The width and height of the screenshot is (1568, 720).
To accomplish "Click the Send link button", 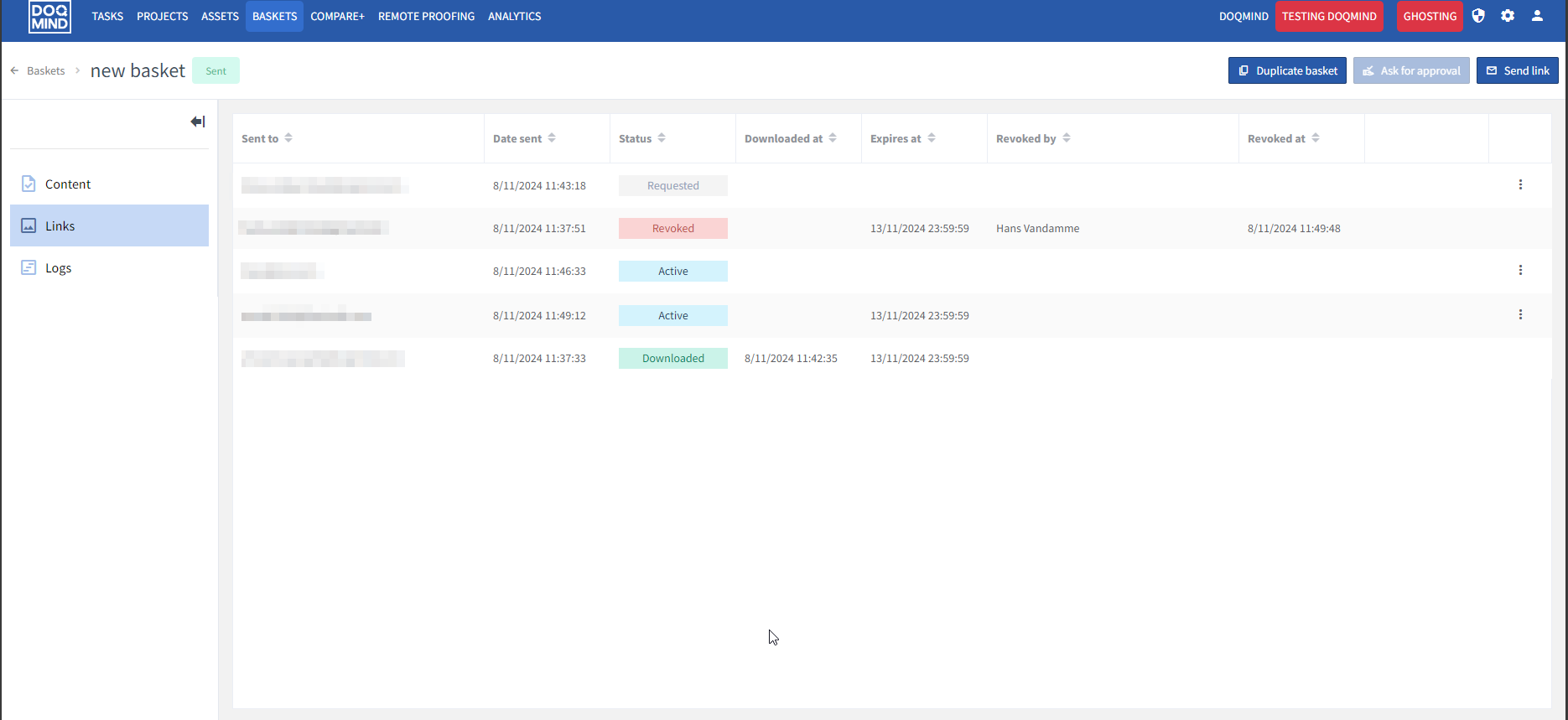I will pos(1518,70).
